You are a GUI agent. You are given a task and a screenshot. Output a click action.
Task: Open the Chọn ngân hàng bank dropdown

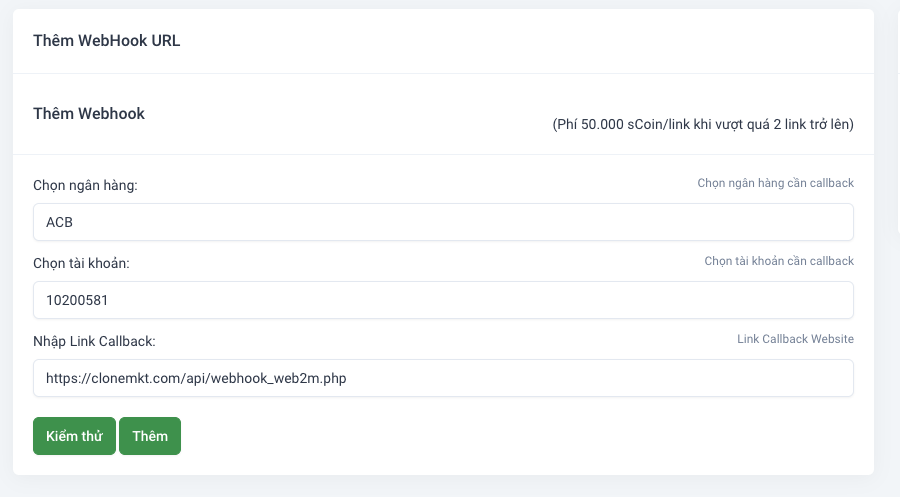pyautogui.click(x=443, y=222)
